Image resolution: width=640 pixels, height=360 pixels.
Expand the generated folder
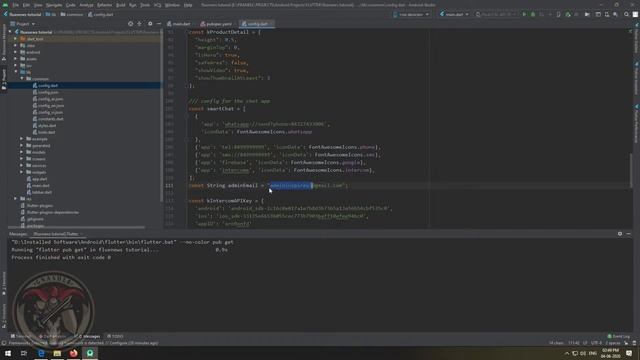click(22, 145)
